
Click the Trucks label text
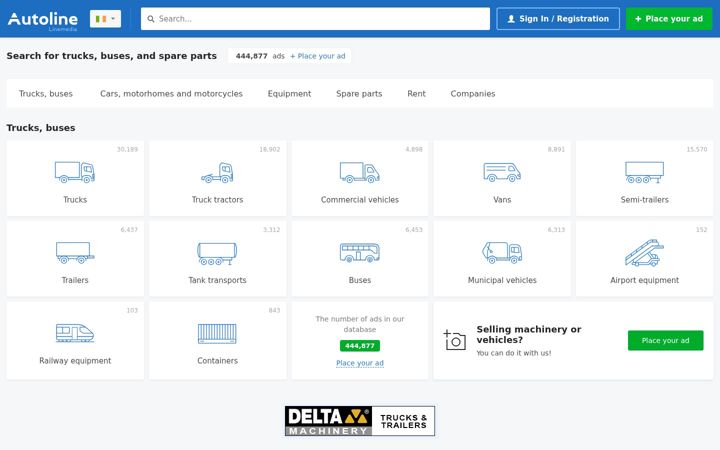75,200
